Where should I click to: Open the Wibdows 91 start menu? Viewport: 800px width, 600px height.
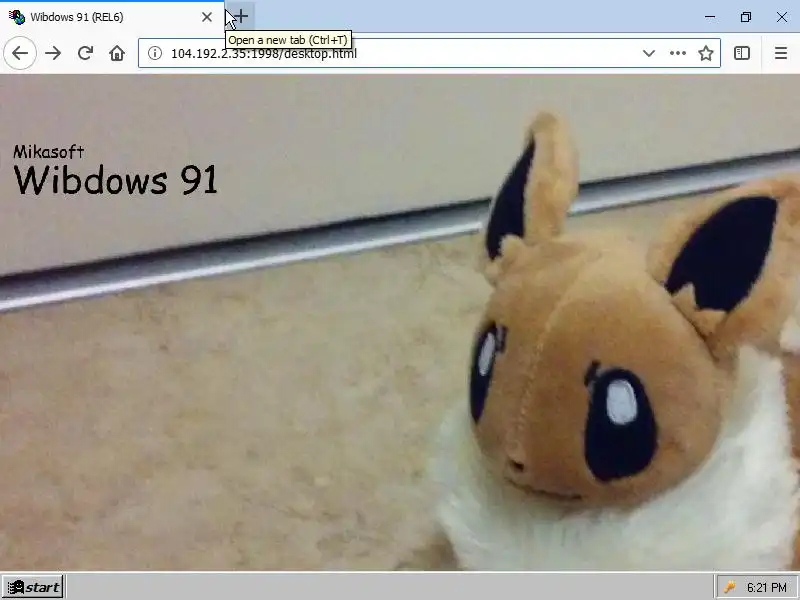point(33,587)
